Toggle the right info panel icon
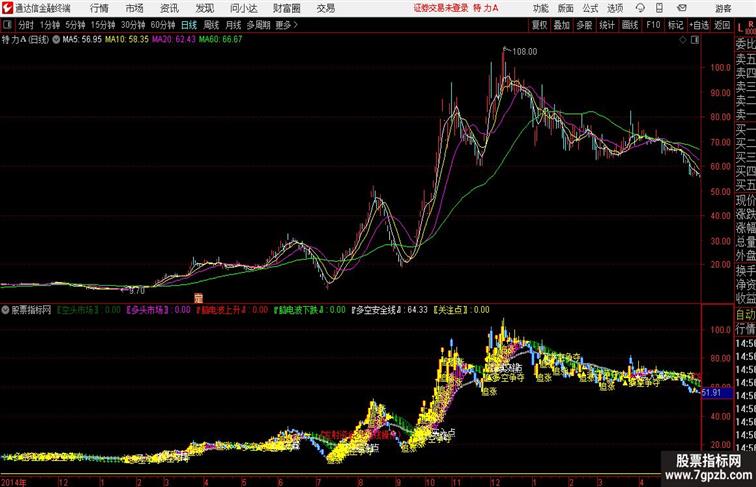 coord(695,40)
